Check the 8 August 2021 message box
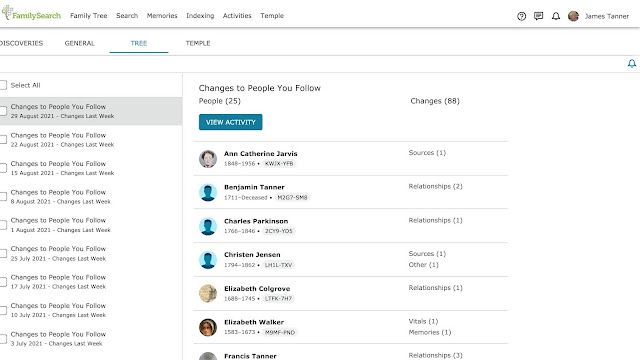The image size is (640, 360). point(3,196)
